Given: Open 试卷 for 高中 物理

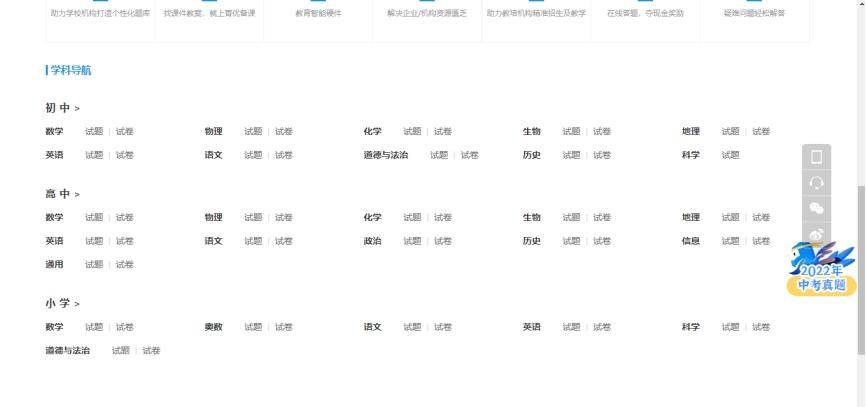Looking at the screenshot, I should tap(284, 218).
